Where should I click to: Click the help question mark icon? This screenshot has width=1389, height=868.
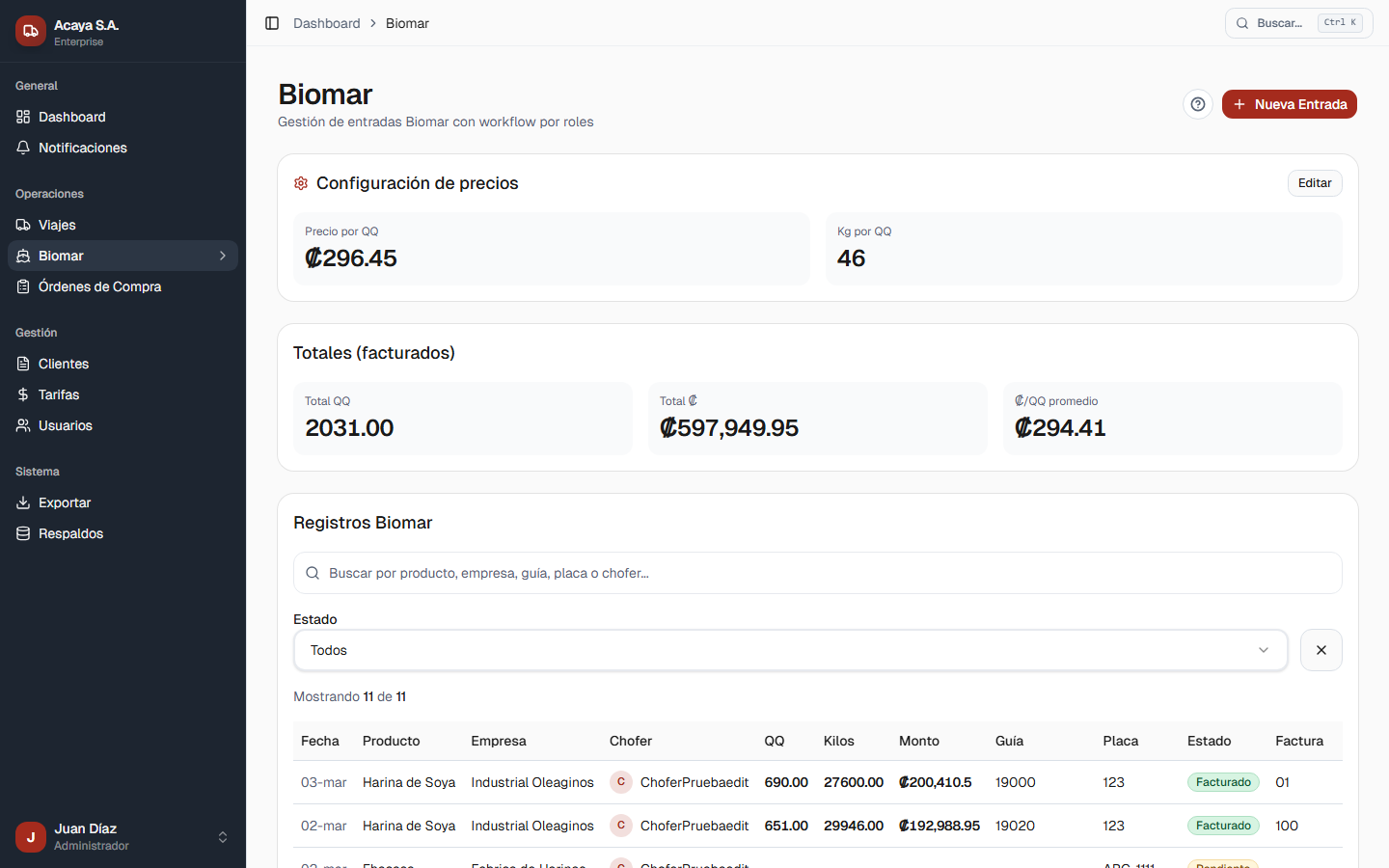click(x=1197, y=104)
